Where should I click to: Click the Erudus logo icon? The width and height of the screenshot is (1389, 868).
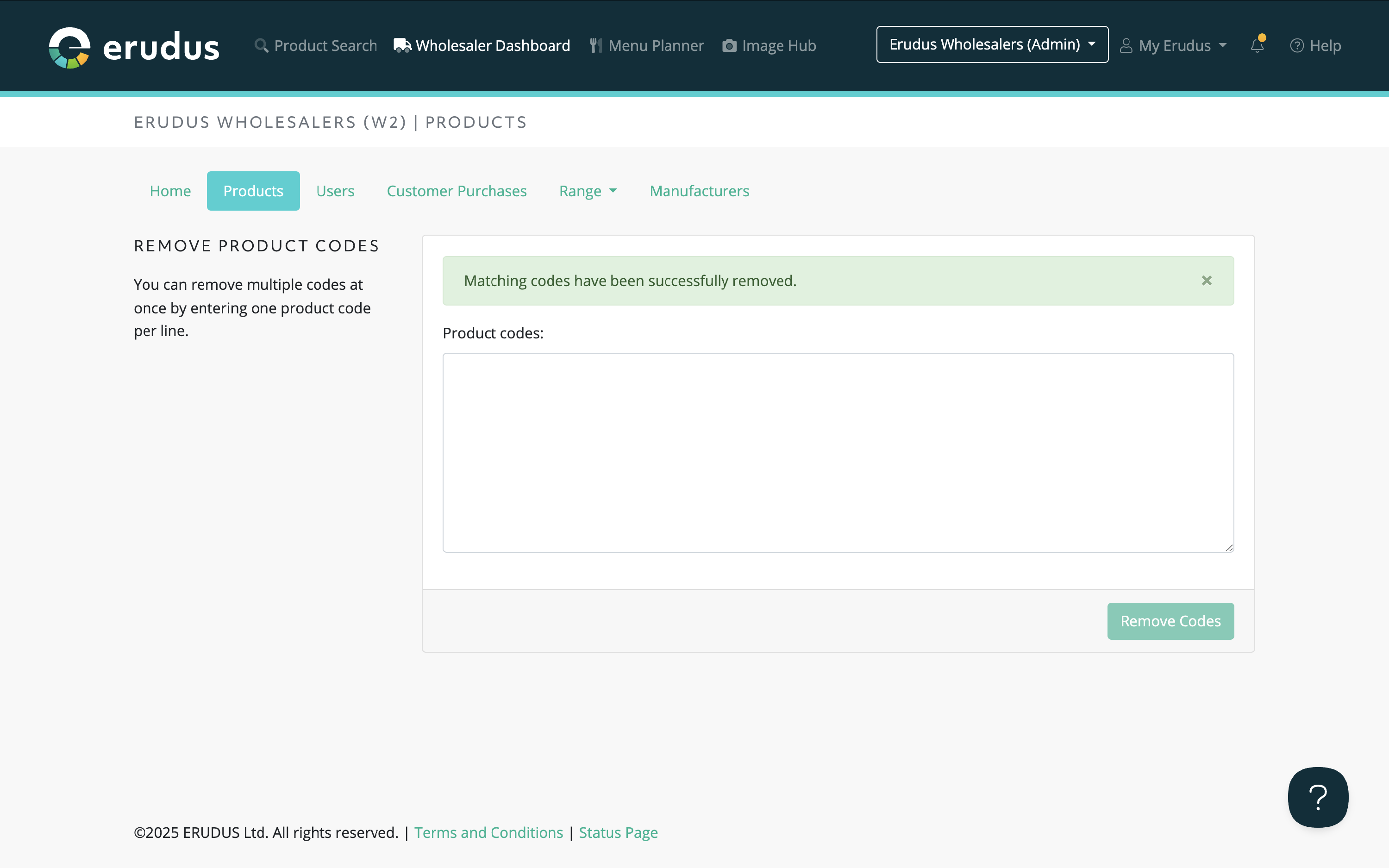[69, 47]
